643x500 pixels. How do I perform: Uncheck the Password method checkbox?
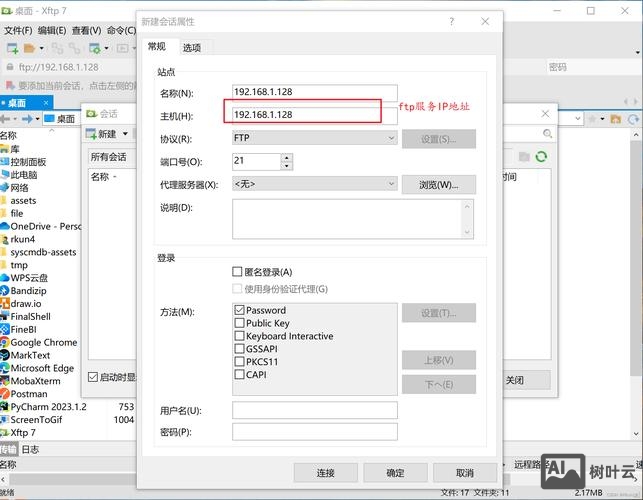click(x=239, y=310)
